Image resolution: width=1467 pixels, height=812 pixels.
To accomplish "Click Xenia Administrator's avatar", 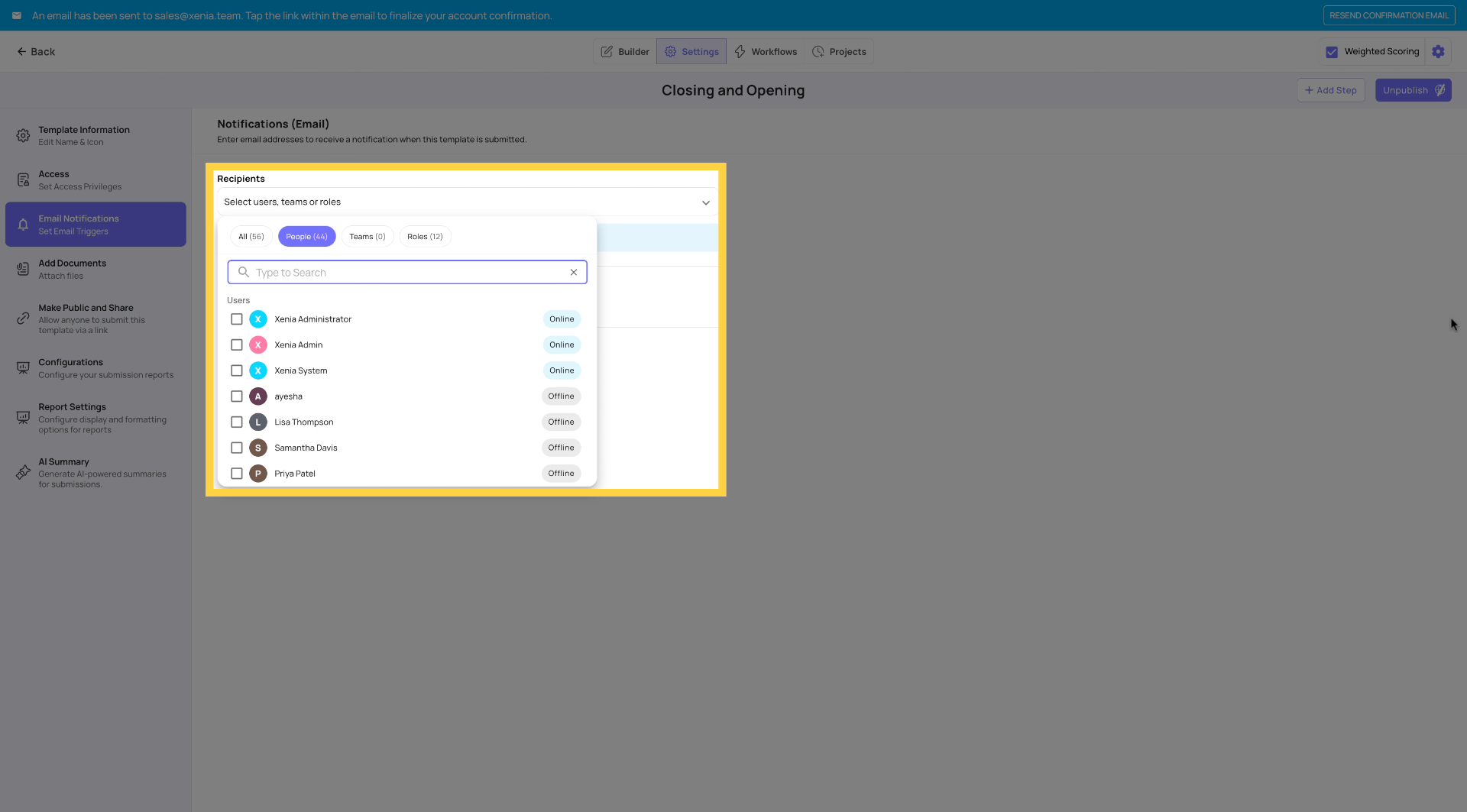I will tap(258, 319).
